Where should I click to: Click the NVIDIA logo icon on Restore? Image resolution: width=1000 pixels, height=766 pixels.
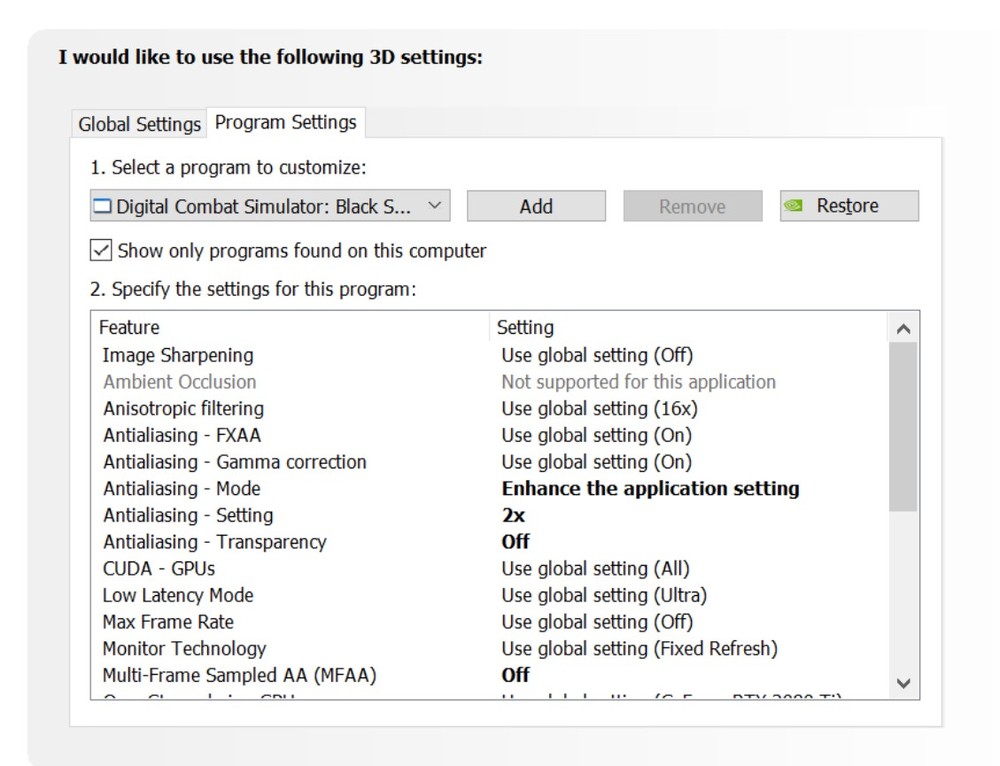pos(794,206)
